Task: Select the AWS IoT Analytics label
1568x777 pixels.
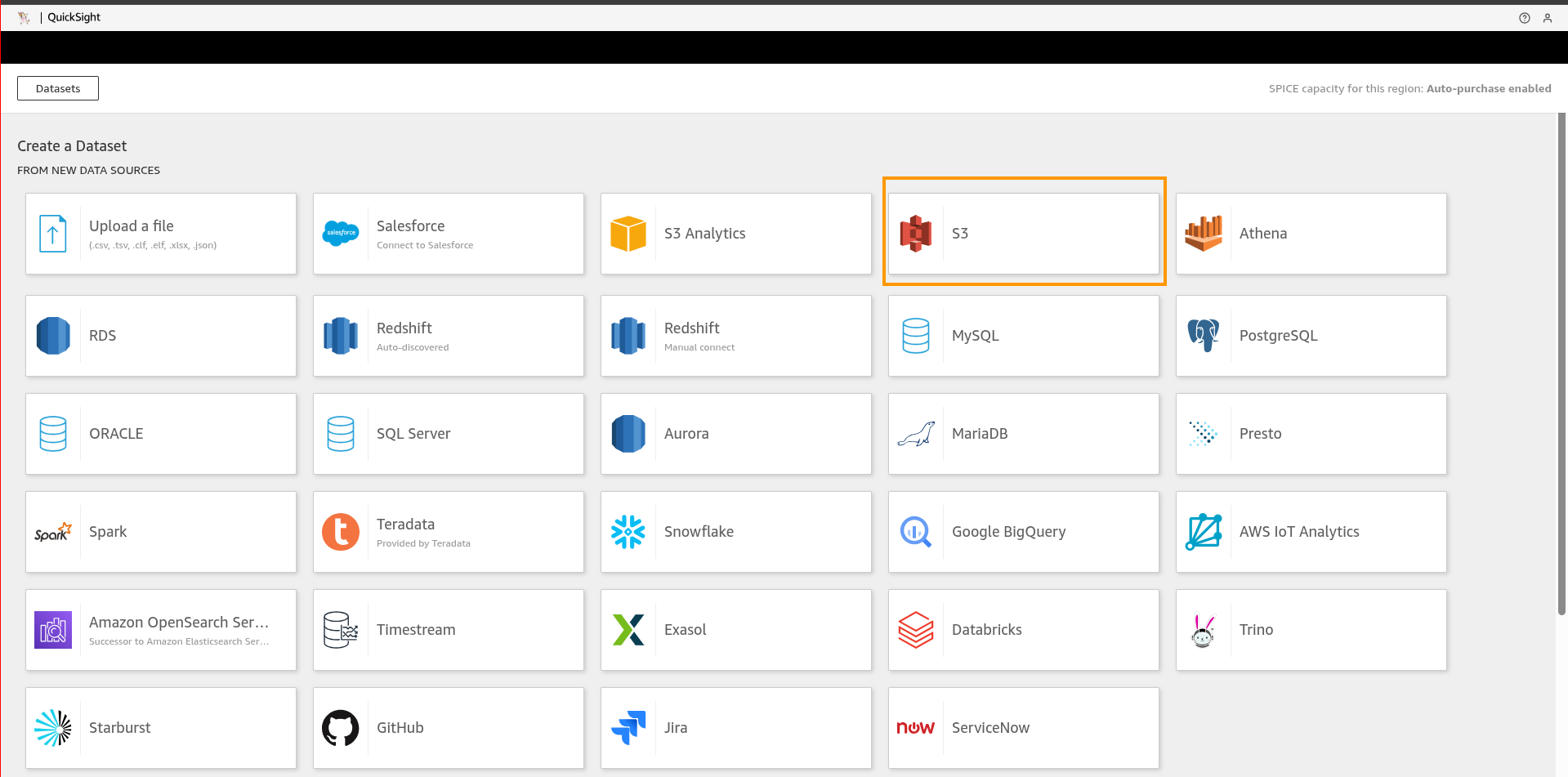Action: (1299, 532)
